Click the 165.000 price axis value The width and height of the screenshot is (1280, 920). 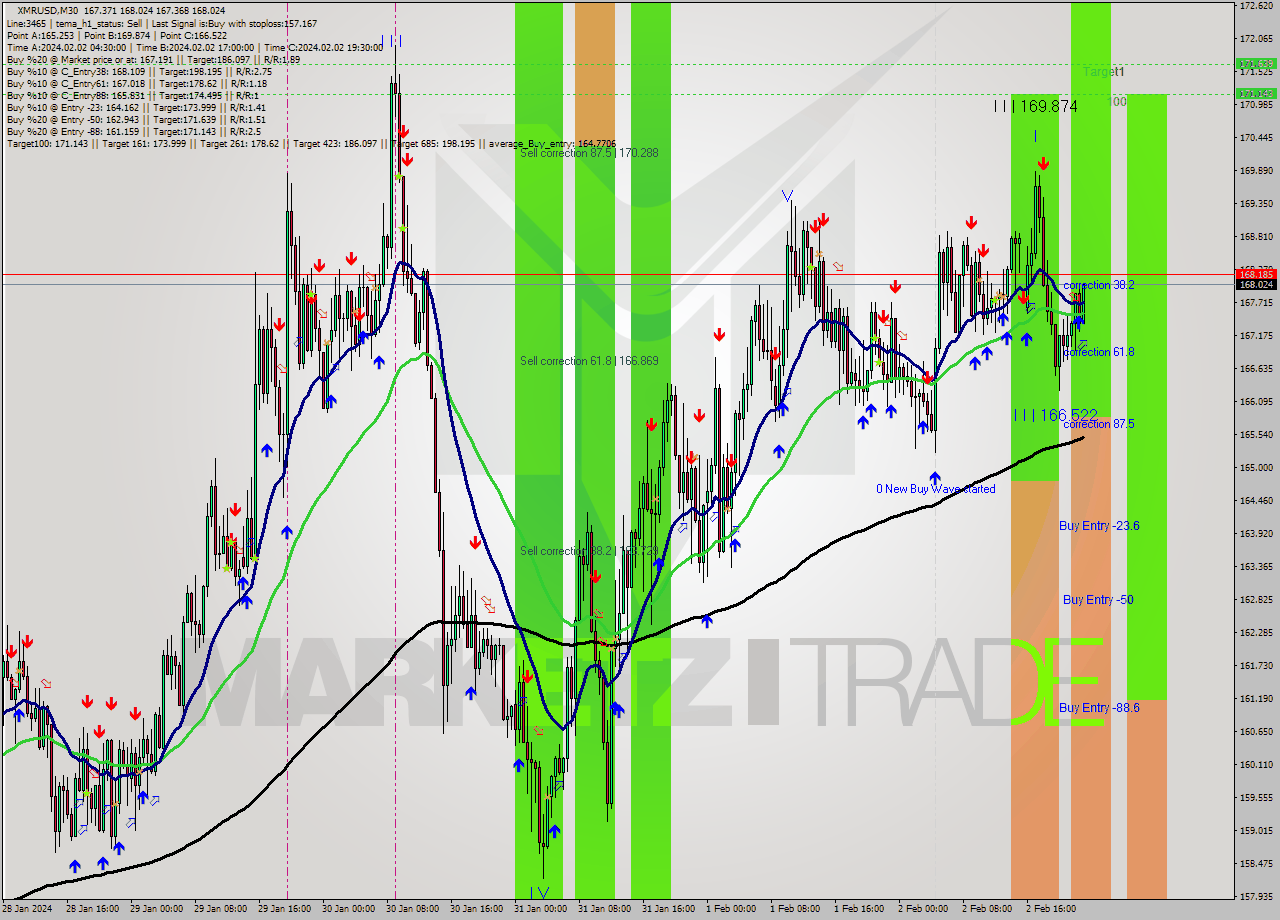pos(1256,467)
